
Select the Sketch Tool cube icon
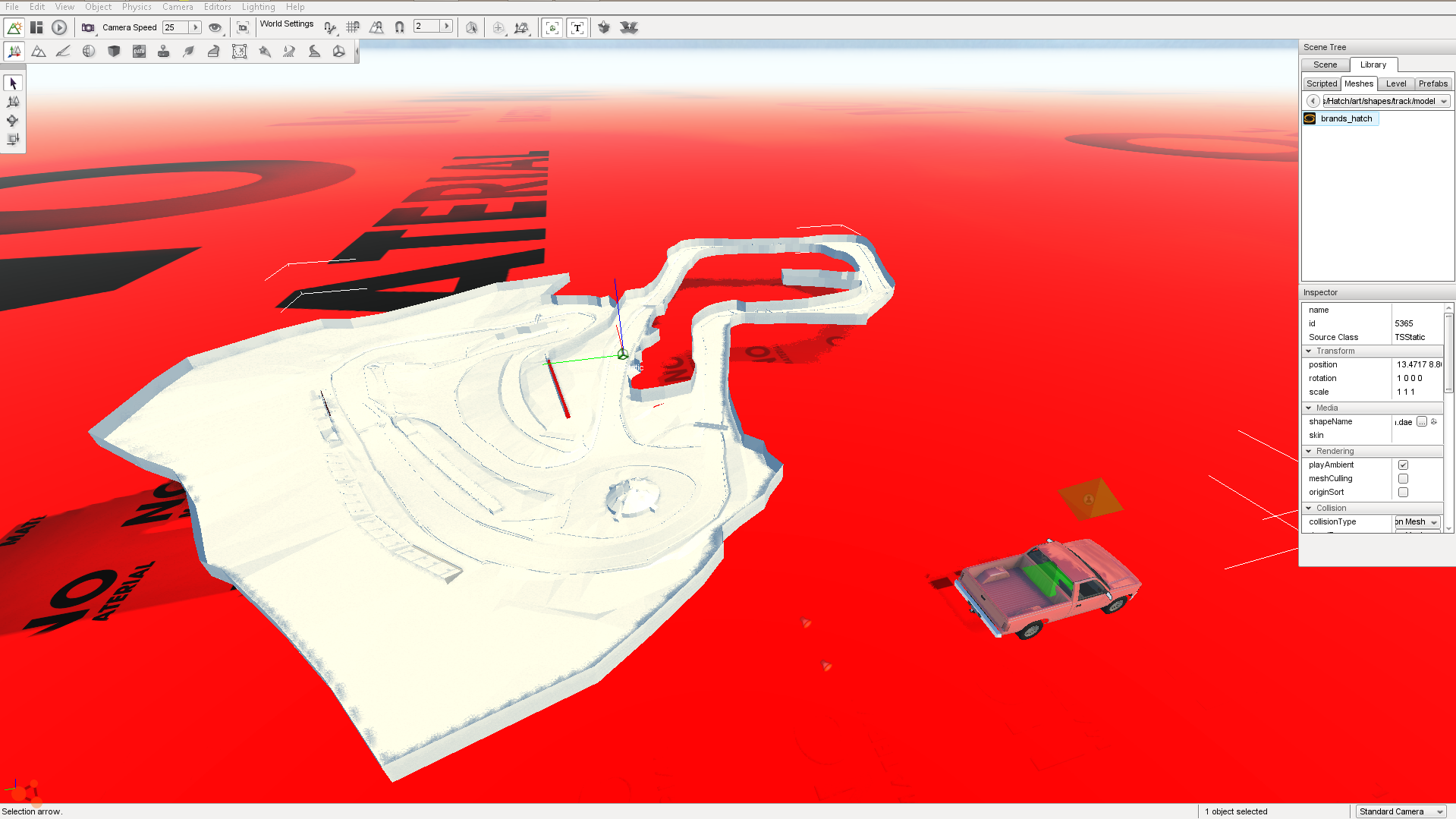point(114,52)
